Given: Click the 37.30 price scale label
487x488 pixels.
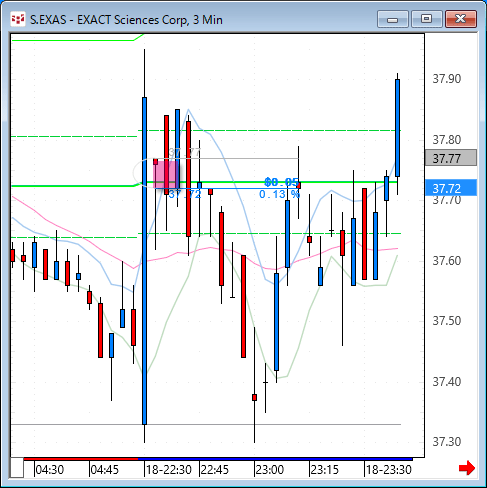Looking at the screenshot, I should pos(447,442).
